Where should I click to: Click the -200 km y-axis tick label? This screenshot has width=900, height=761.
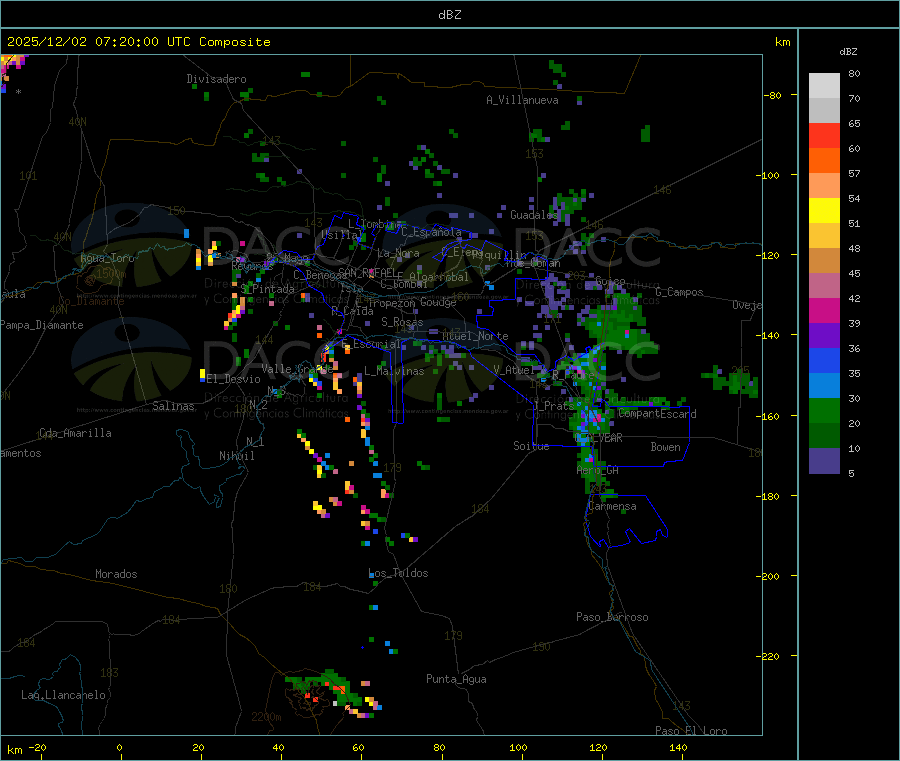[x=767, y=576]
